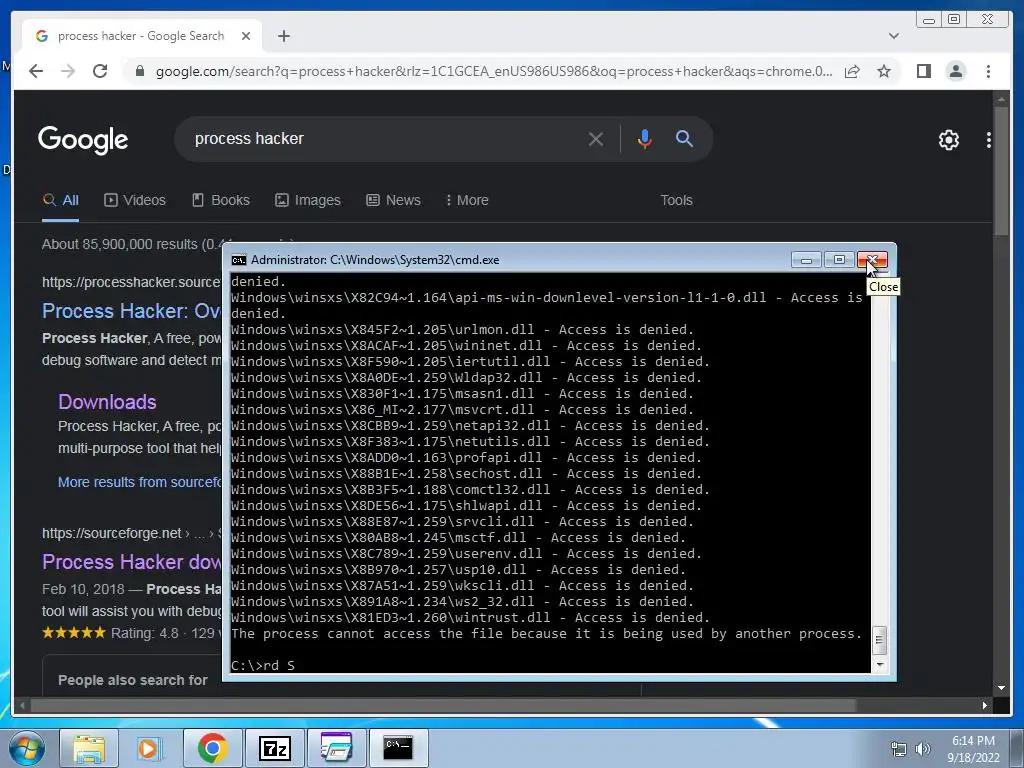
Task: Select the cmd taskbar button
Action: click(x=398, y=748)
